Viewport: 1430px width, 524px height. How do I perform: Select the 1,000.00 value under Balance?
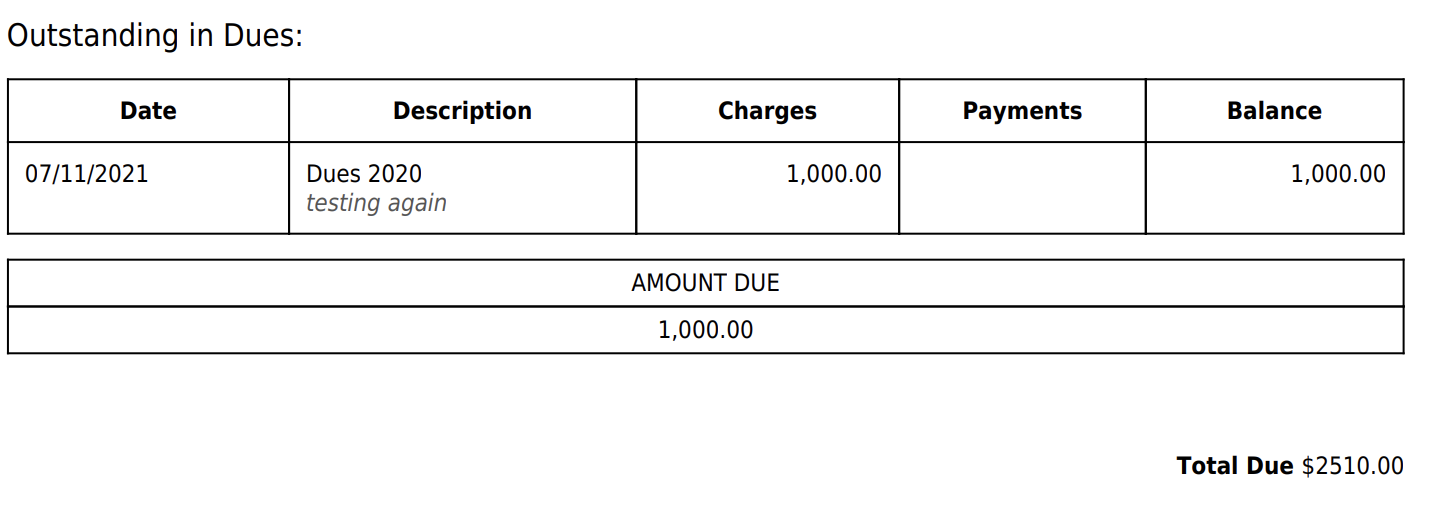[1338, 174]
